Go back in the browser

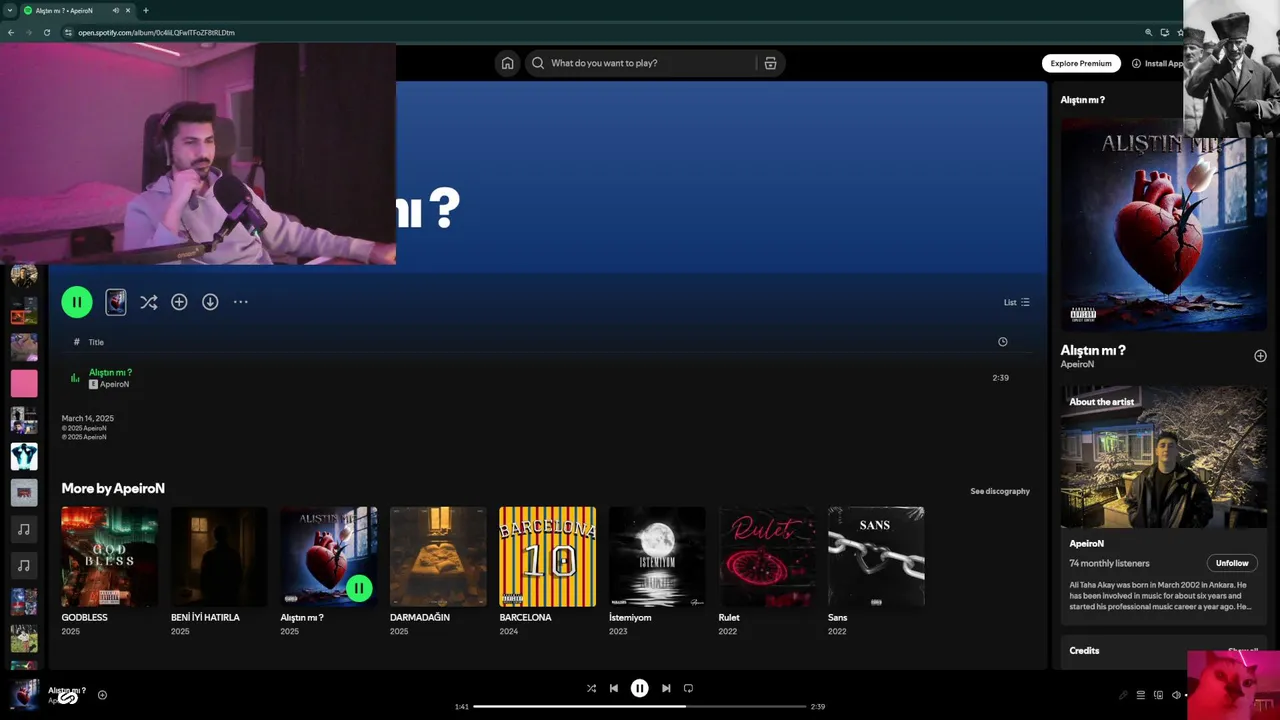tap(11, 32)
